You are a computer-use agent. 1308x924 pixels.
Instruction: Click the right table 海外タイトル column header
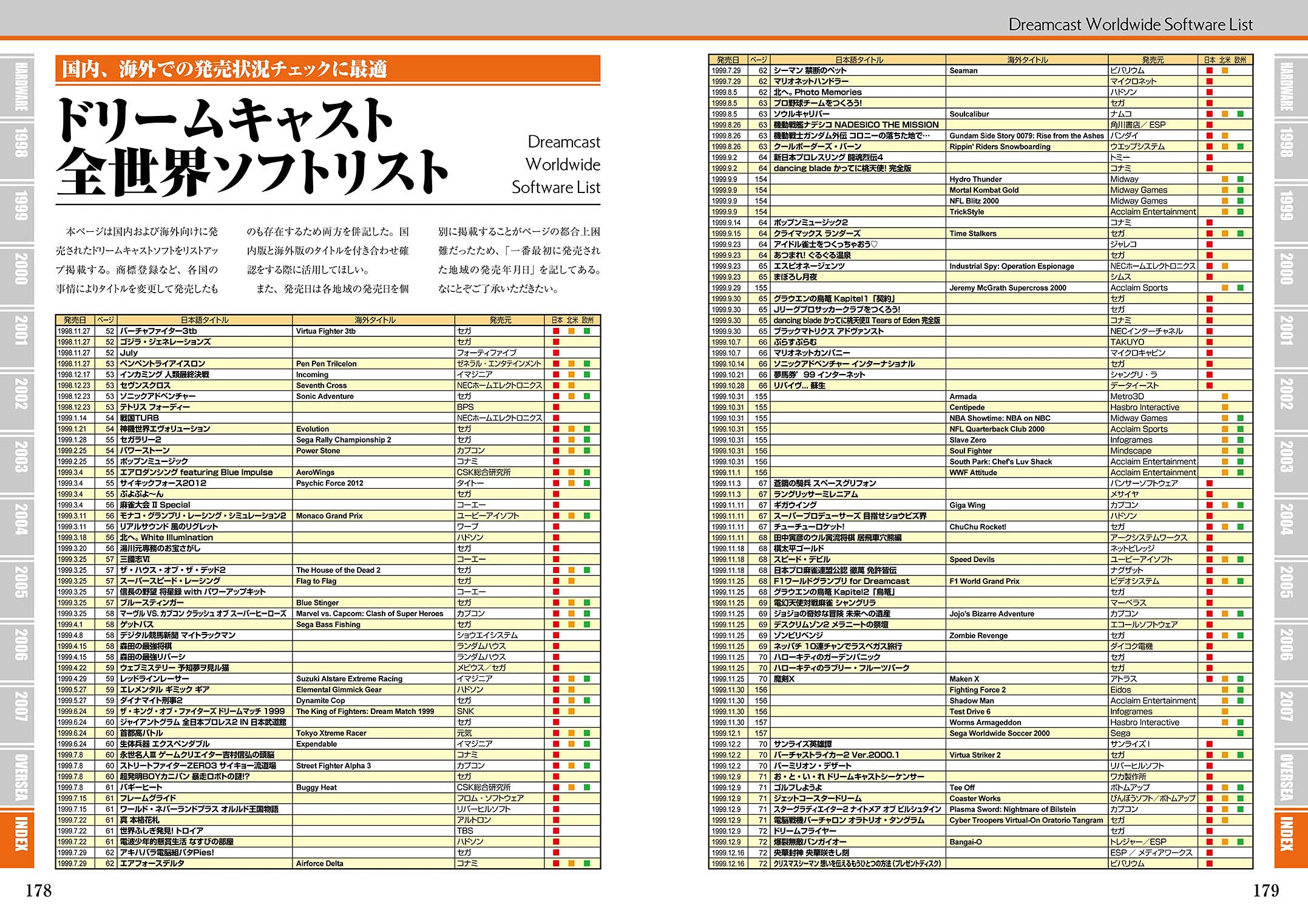1027,59
